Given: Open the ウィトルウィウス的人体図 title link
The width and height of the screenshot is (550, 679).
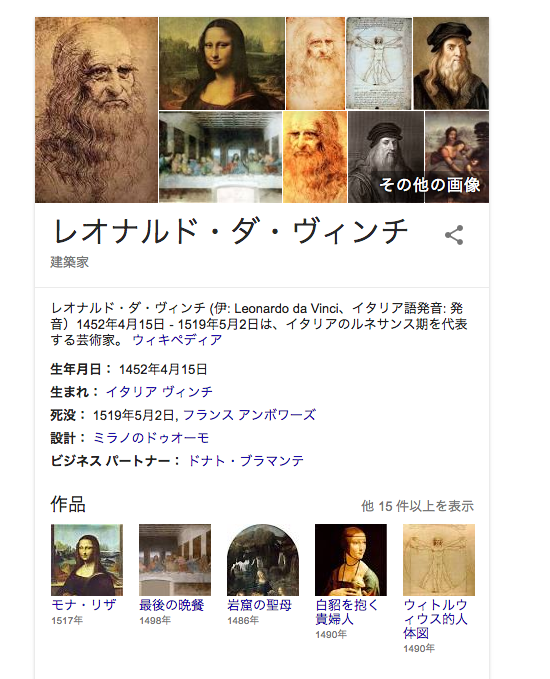Looking at the screenshot, I should pyautogui.click(x=435, y=619).
